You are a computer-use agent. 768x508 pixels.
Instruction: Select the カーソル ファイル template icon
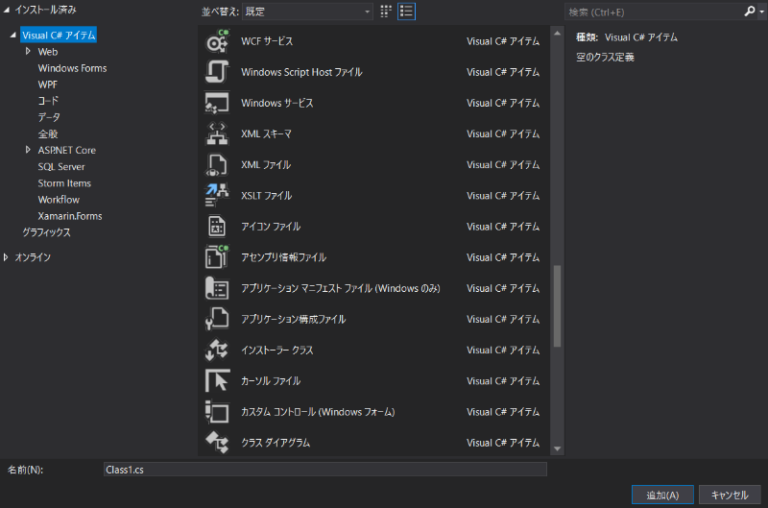click(217, 381)
